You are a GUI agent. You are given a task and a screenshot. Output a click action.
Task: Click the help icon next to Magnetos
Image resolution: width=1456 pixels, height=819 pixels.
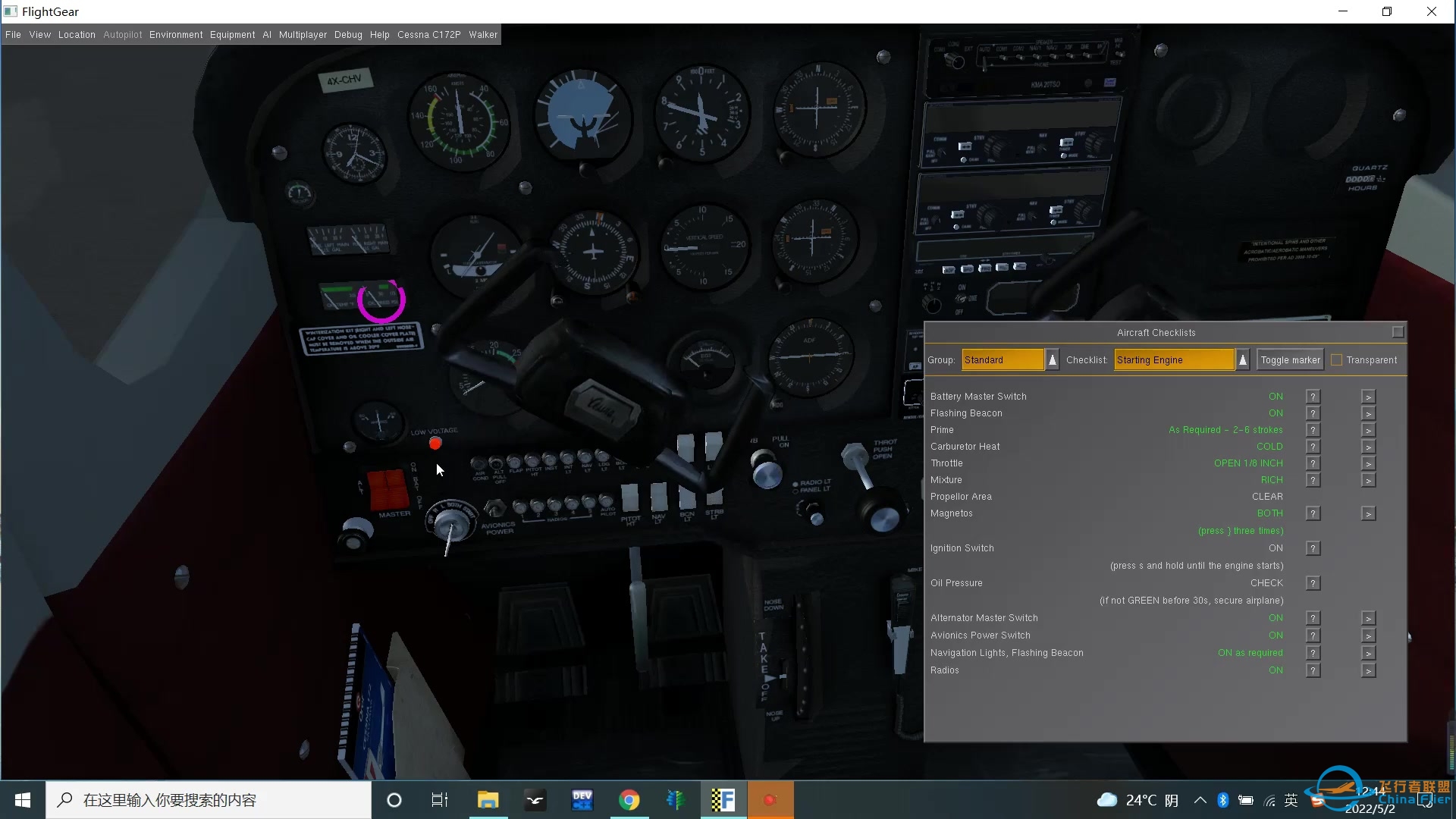pyautogui.click(x=1313, y=513)
